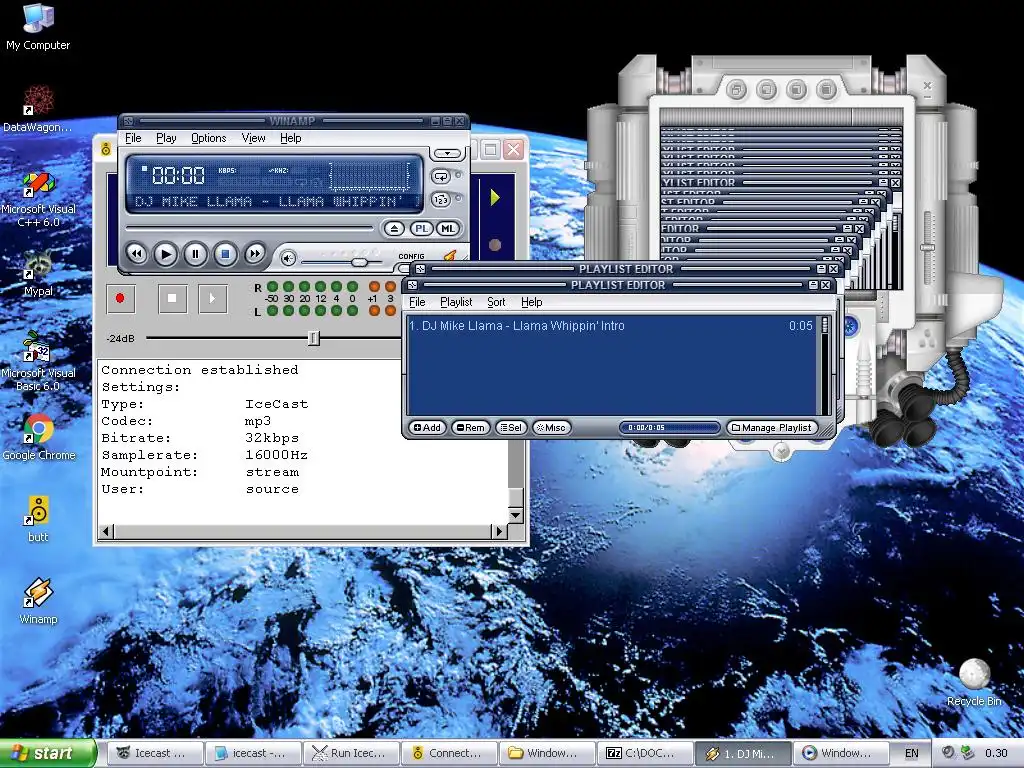Stop playback in Winamp
The image size is (1024, 768).
[225, 253]
